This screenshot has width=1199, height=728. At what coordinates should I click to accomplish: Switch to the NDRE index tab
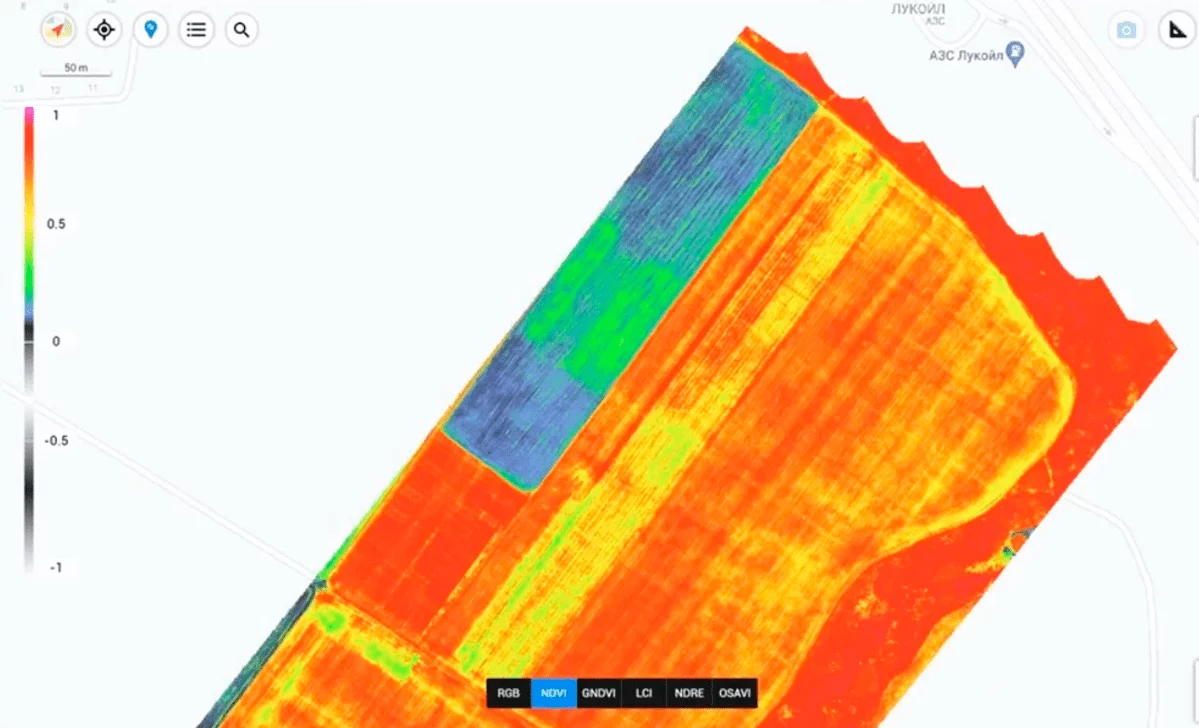tap(689, 693)
